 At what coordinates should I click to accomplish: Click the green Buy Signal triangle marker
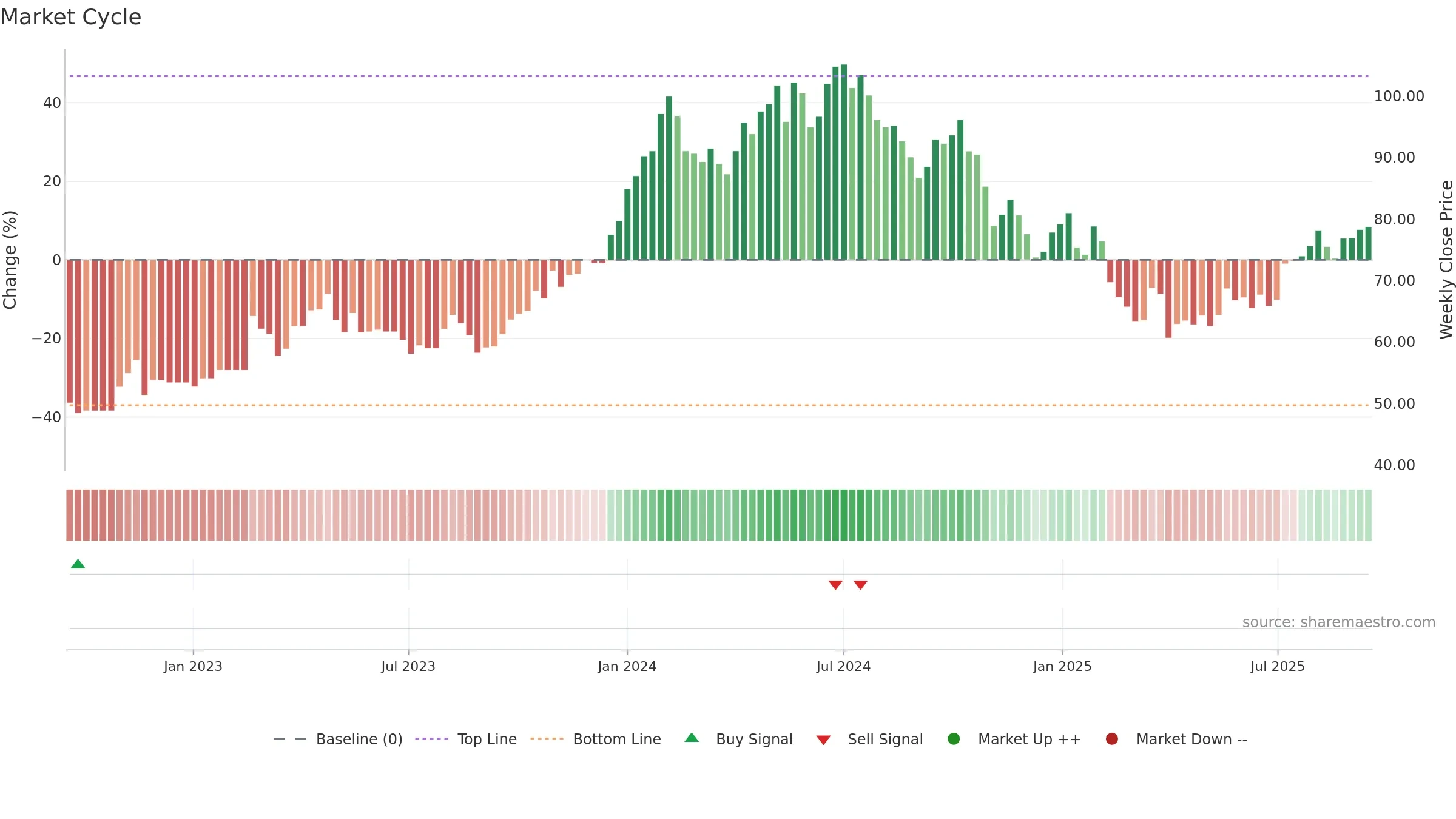point(78,564)
